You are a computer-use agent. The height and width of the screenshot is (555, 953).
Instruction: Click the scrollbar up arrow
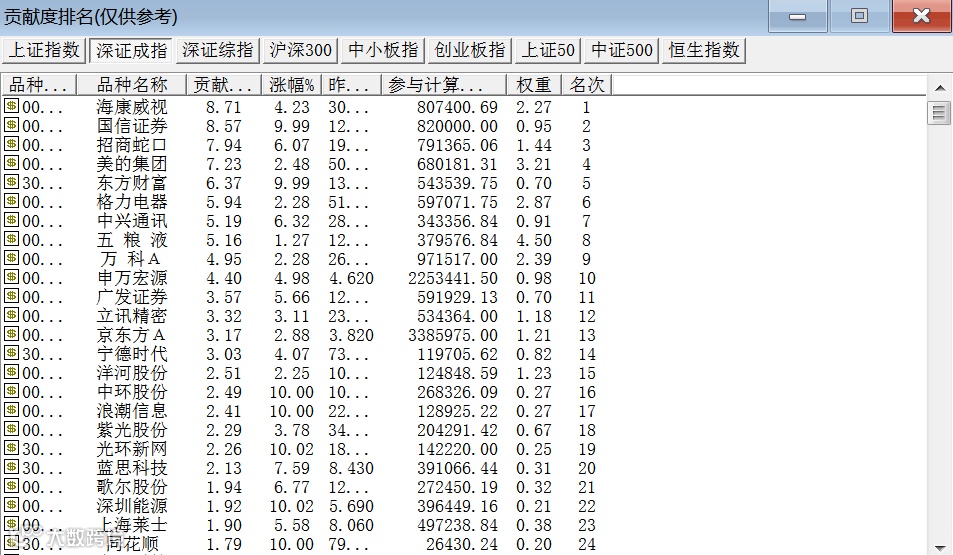pyautogui.click(x=940, y=88)
